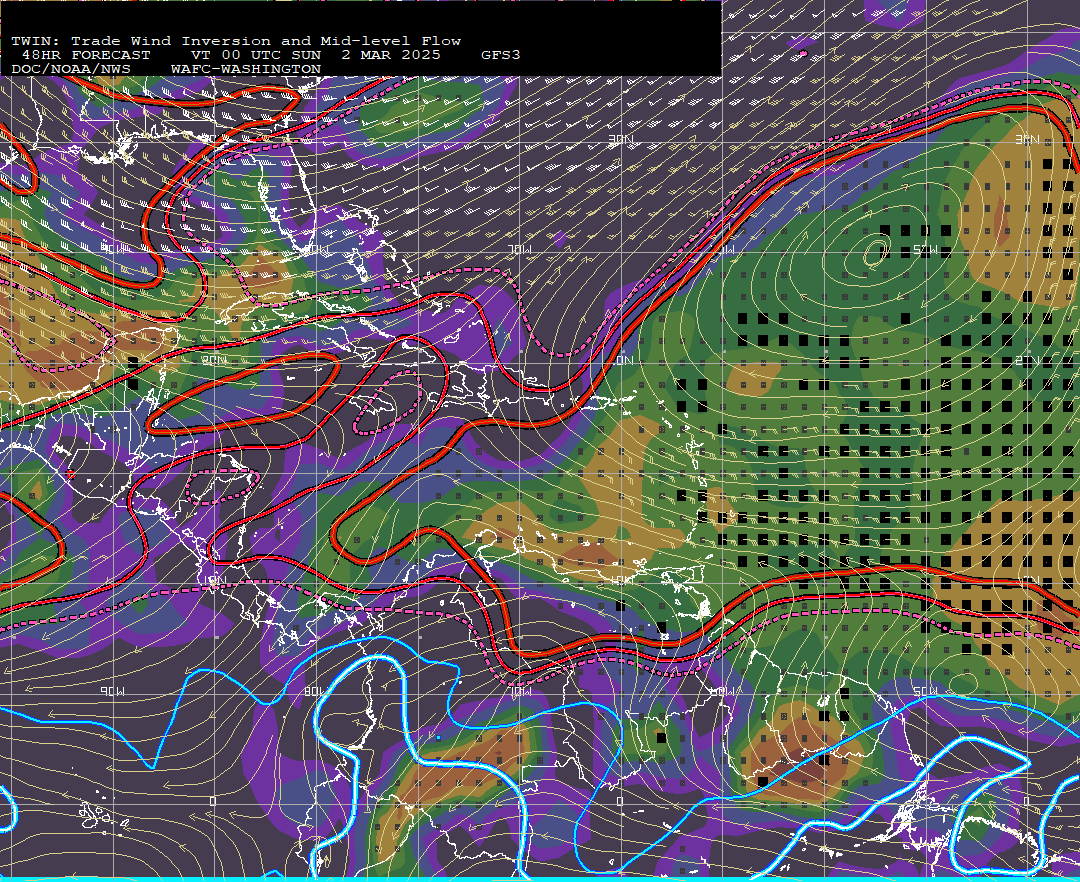Click the '30N' latitude label at map's right edge
Image resolution: width=1080 pixels, height=882 pixels.
point(1027,140)
